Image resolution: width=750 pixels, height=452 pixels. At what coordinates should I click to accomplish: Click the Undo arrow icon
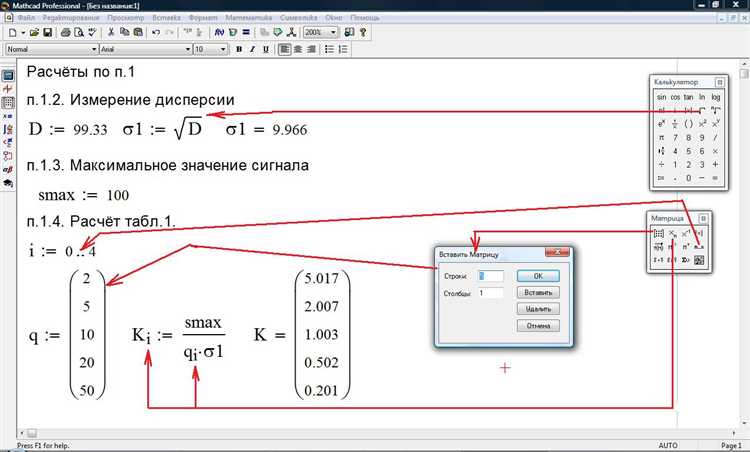pyautogui.click(x=157, y=33)
